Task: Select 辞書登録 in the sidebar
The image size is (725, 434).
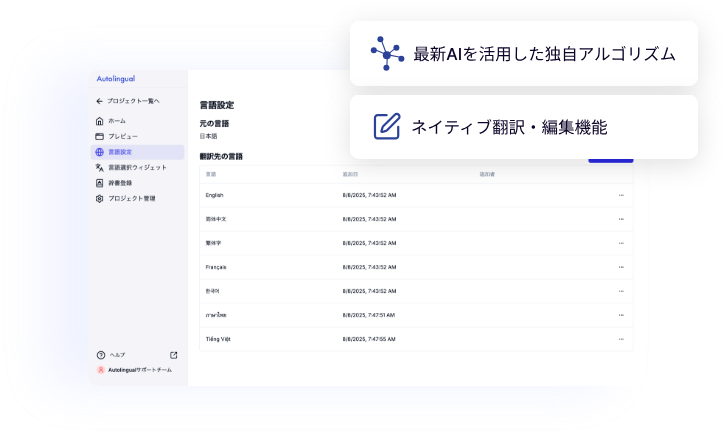Action: 123,183
